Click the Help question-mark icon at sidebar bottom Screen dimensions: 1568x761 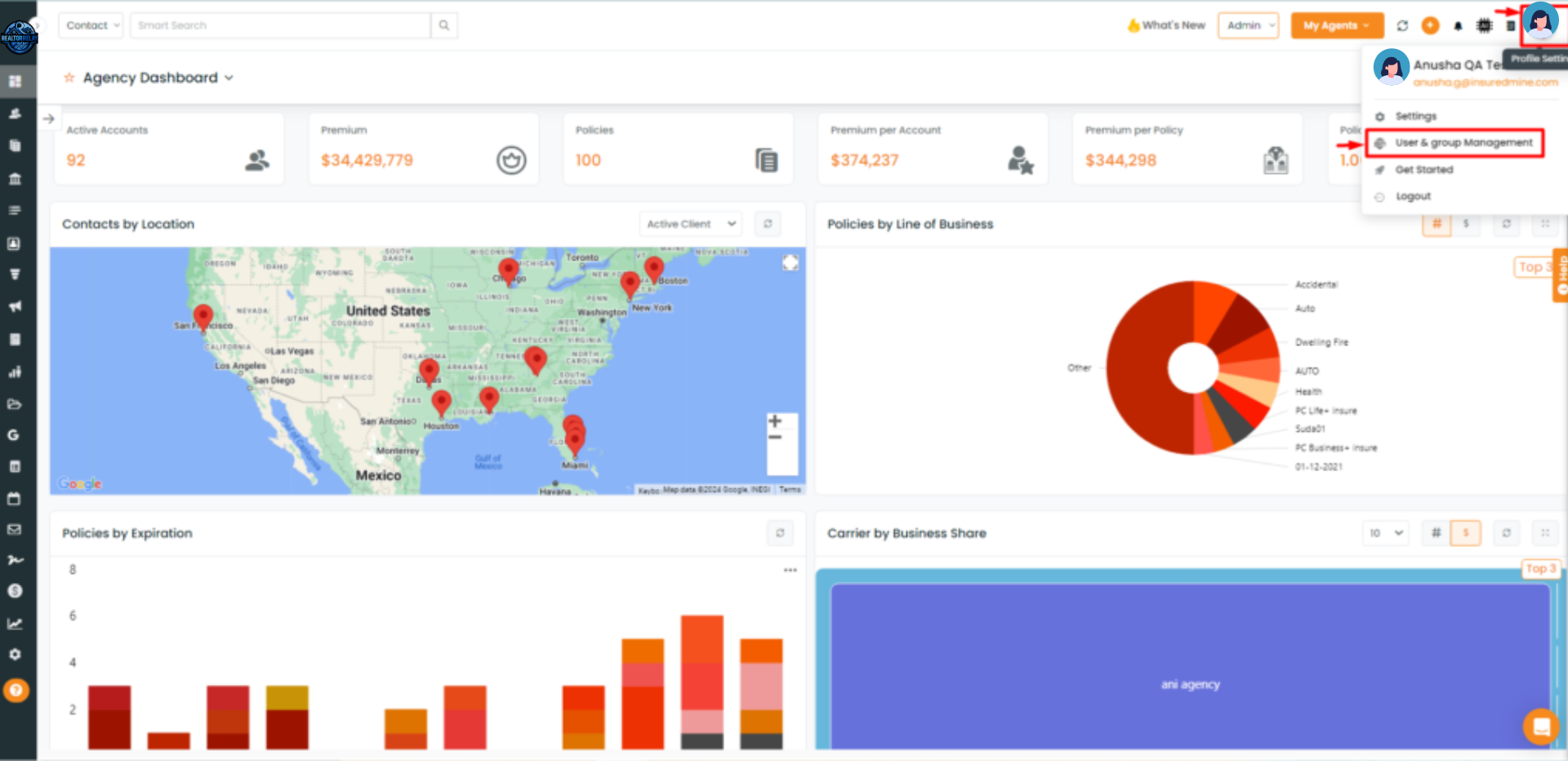(x=16, y=690)
